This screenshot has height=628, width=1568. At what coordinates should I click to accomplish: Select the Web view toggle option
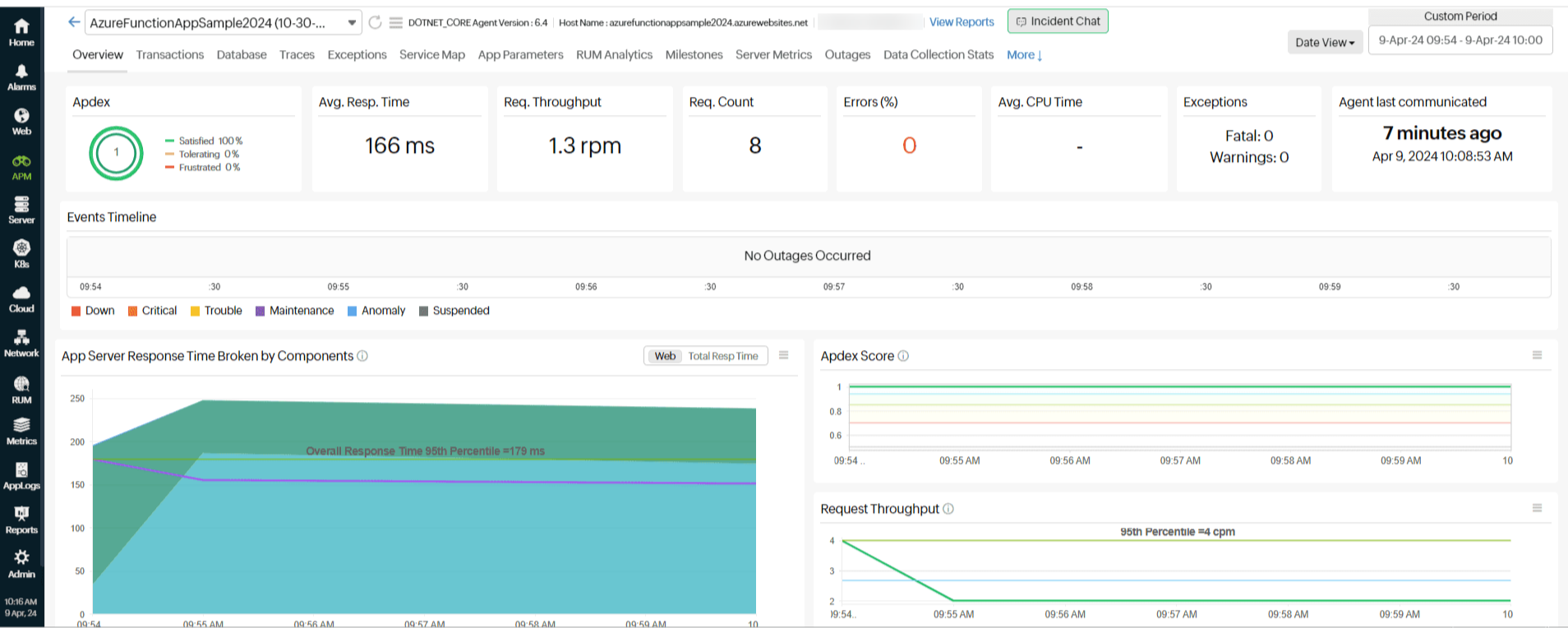point(665,356)
